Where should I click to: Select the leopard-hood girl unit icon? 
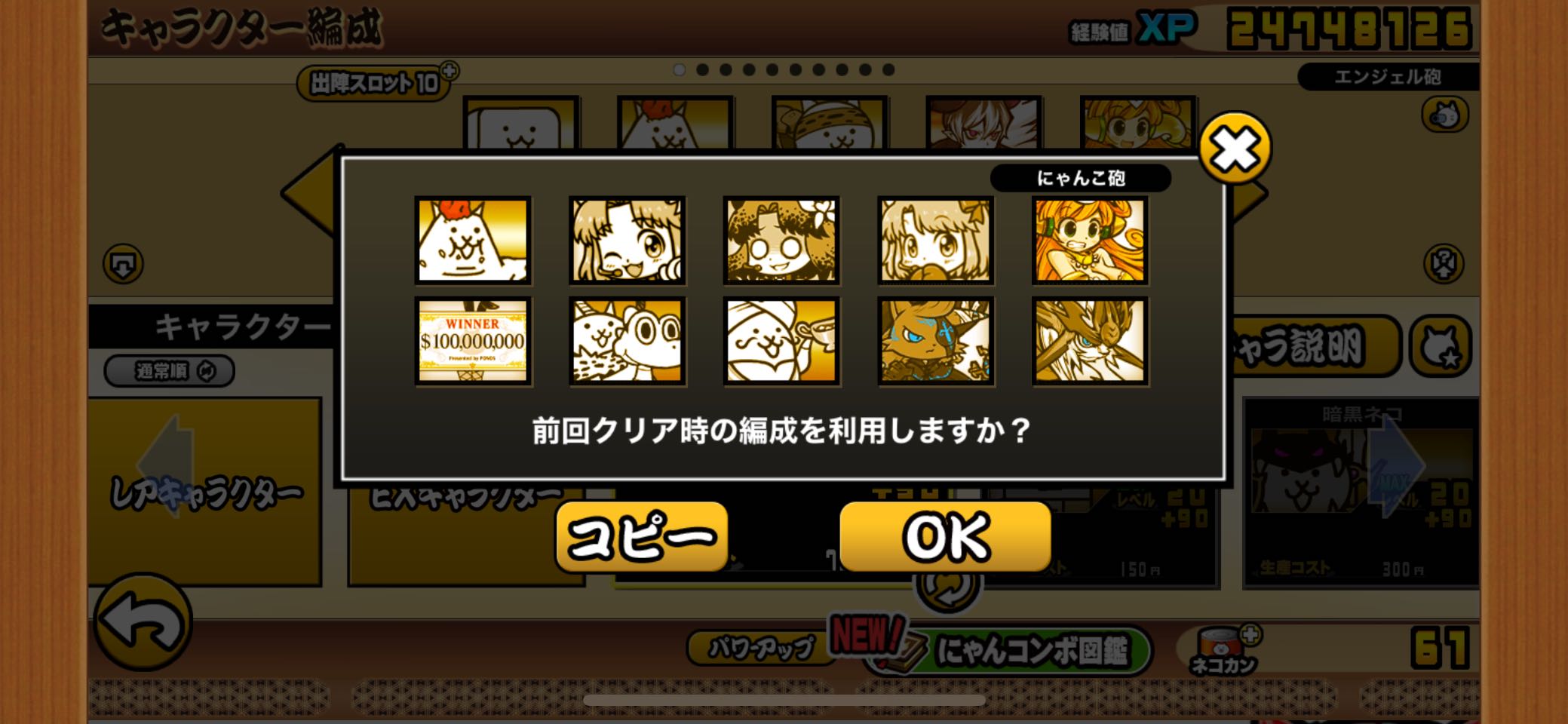(x=781, y=241)
